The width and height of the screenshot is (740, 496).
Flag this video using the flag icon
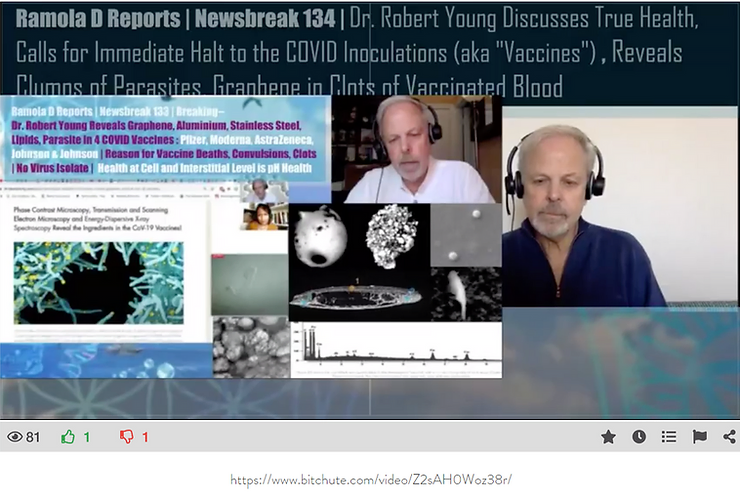[699, 437]
